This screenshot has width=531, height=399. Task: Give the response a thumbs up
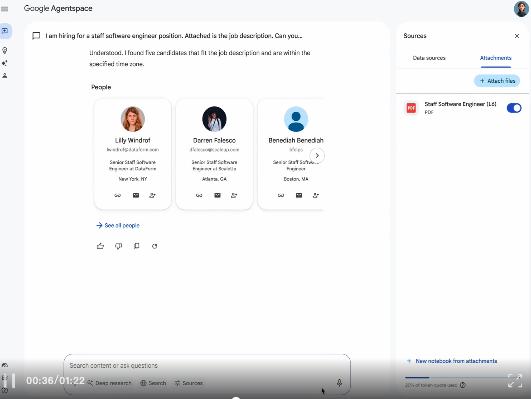click(x=100, y=246)
